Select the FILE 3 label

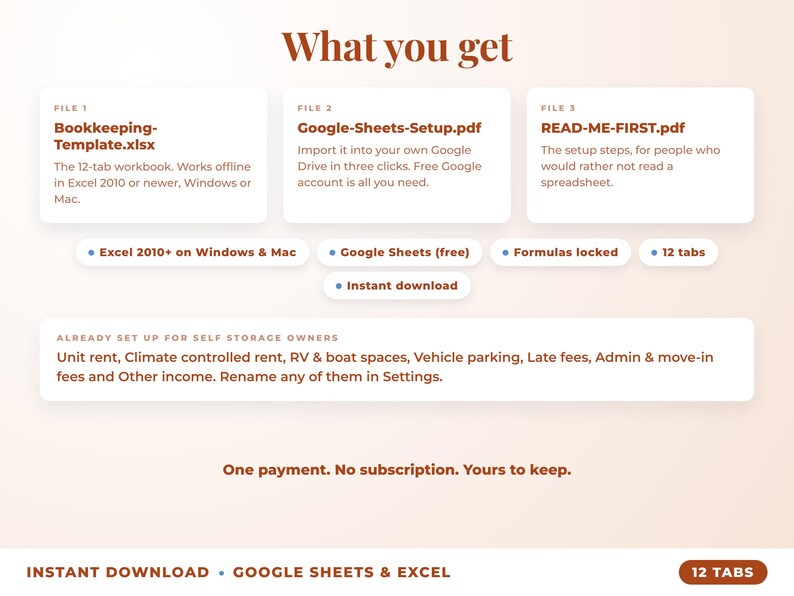pos(558,108)
